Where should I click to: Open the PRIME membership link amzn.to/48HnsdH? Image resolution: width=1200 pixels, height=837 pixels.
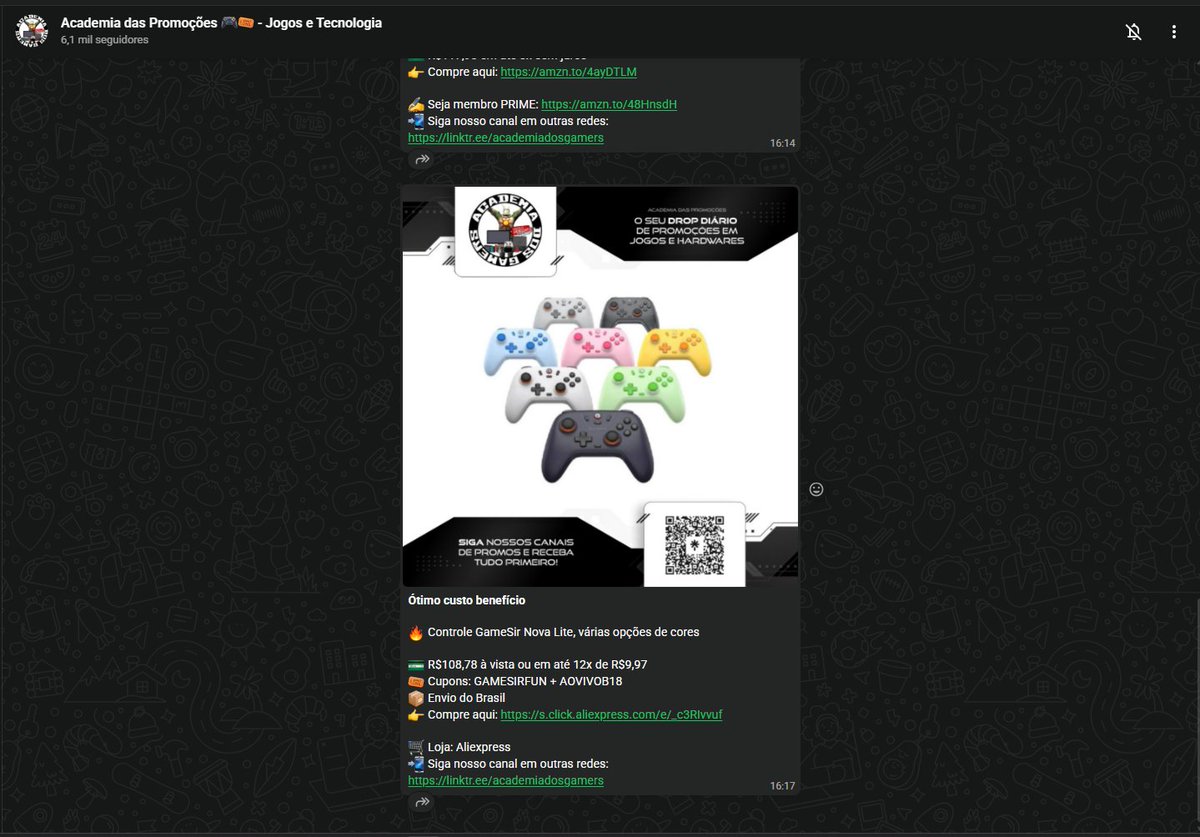(609, 104)
